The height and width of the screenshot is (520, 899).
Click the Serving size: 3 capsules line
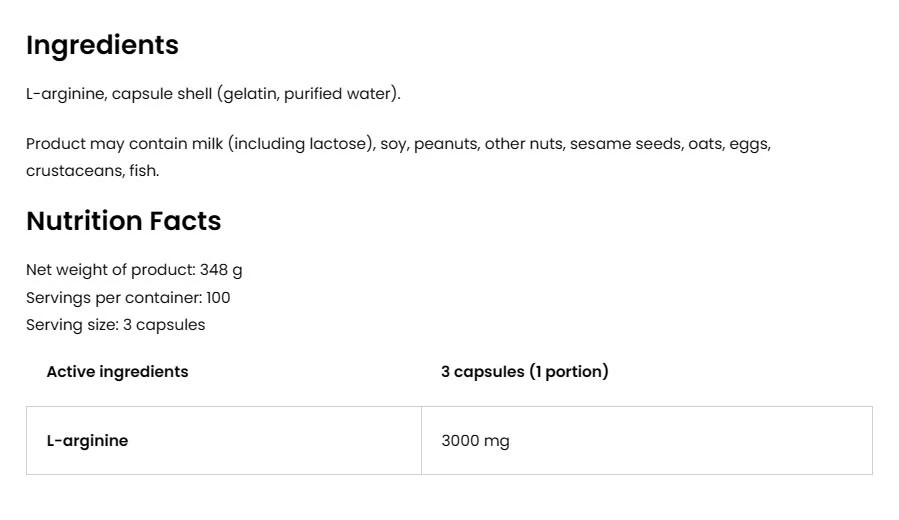(115, 325)
